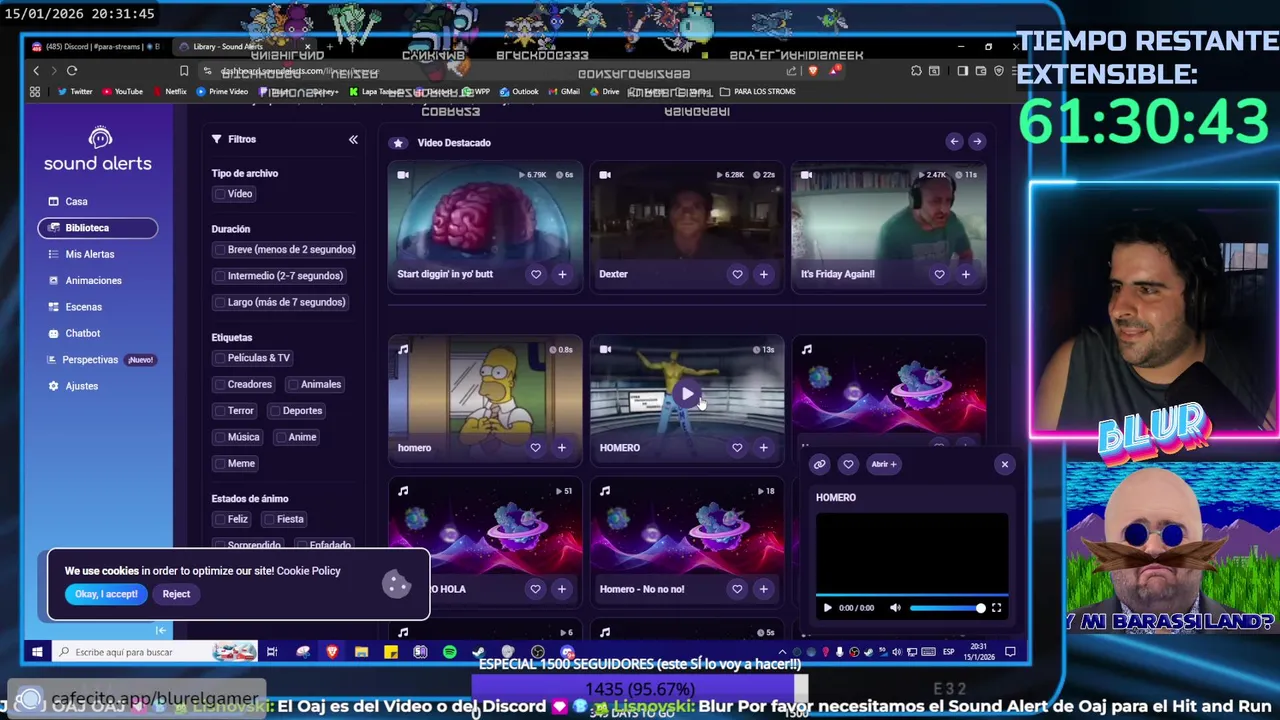
Task: Play the HOMERO video thumbnail
Action: pos(687,394)
